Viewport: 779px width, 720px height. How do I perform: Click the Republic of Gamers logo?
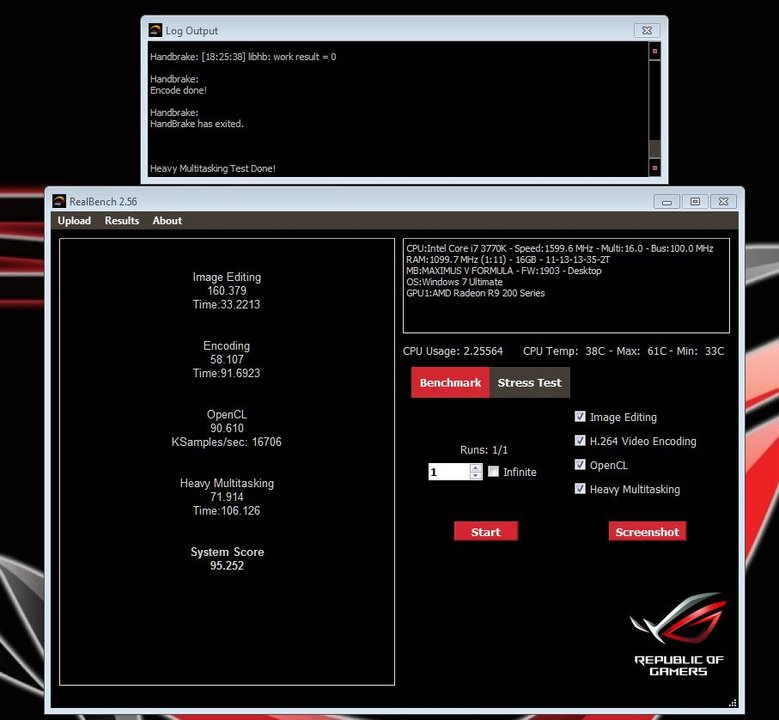[x=678, y=635]
